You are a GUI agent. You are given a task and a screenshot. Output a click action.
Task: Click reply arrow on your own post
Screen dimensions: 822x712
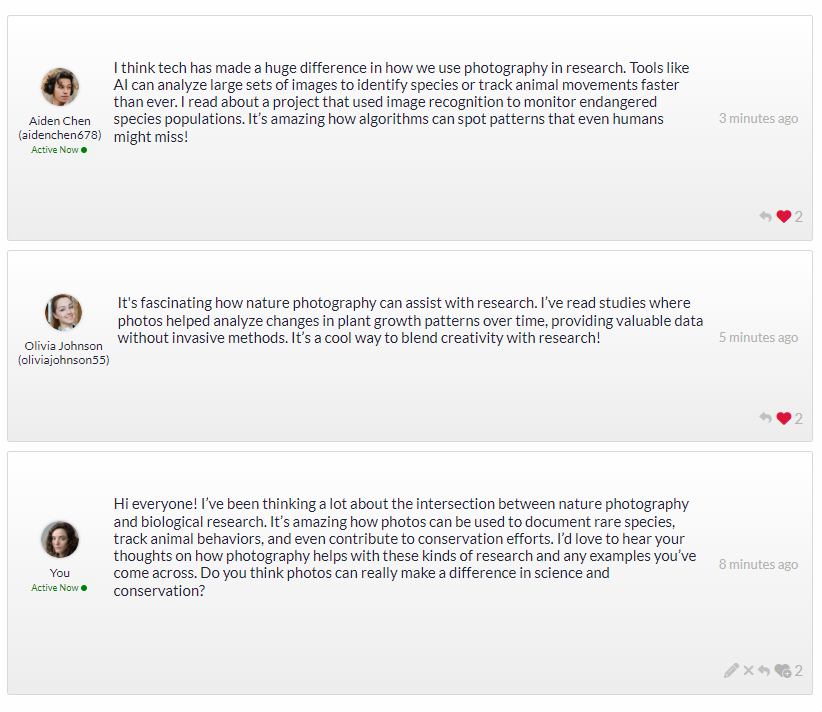(764, 670)
